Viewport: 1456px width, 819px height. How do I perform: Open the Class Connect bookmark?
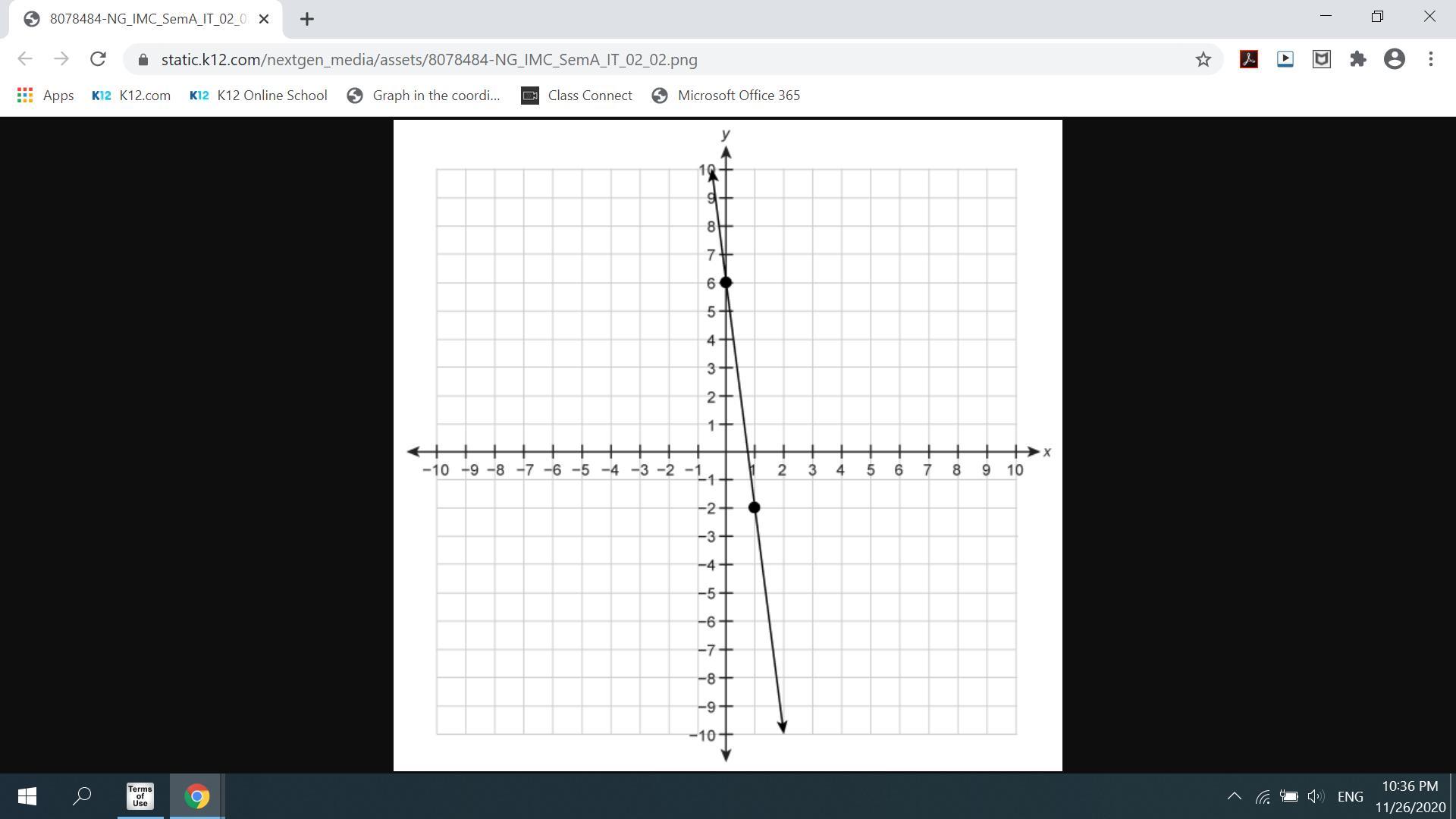click(x=576, y=96)
